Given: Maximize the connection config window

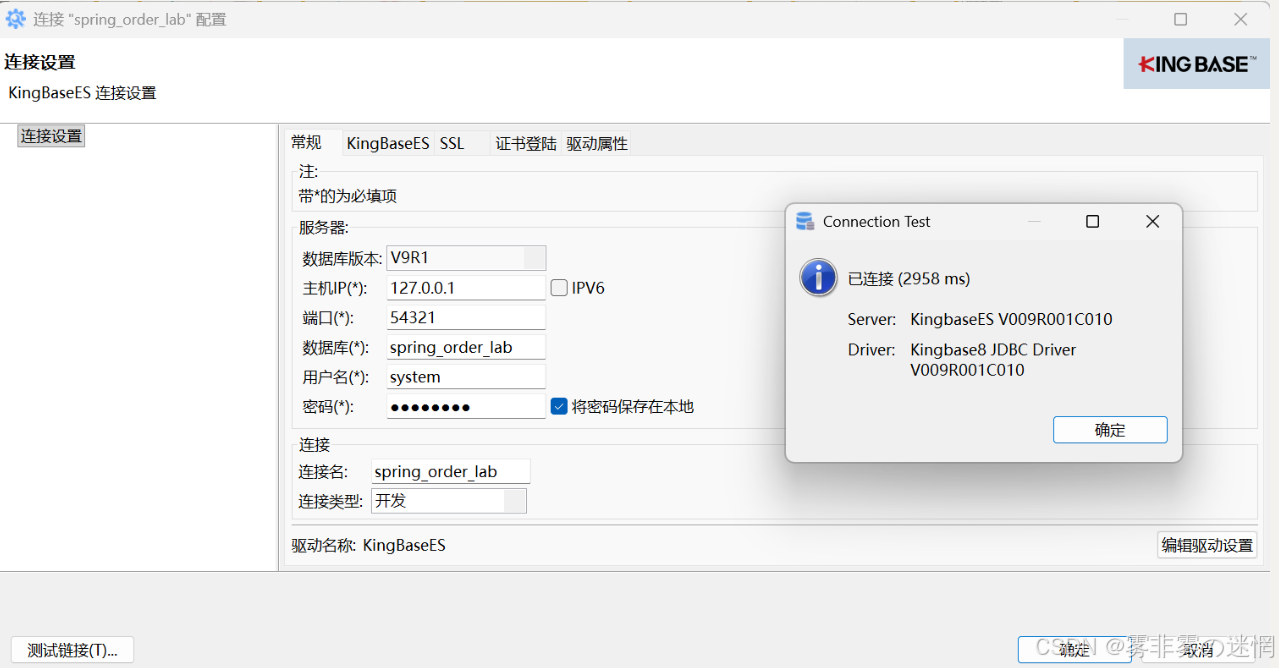Looking at the screenshot, I should tap(1180, 19).
